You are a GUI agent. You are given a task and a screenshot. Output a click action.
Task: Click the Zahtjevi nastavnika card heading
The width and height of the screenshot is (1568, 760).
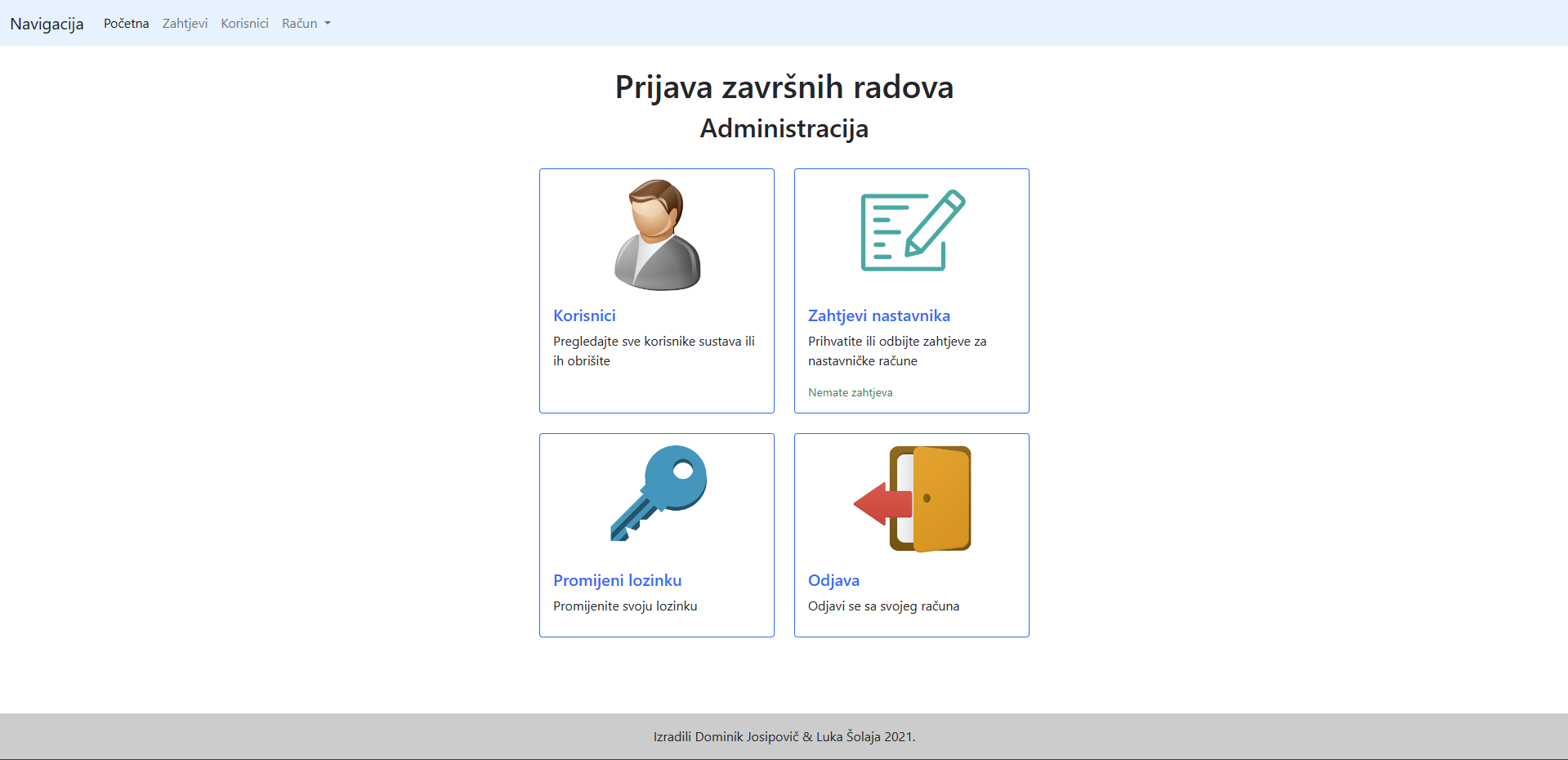coord(878,315)
